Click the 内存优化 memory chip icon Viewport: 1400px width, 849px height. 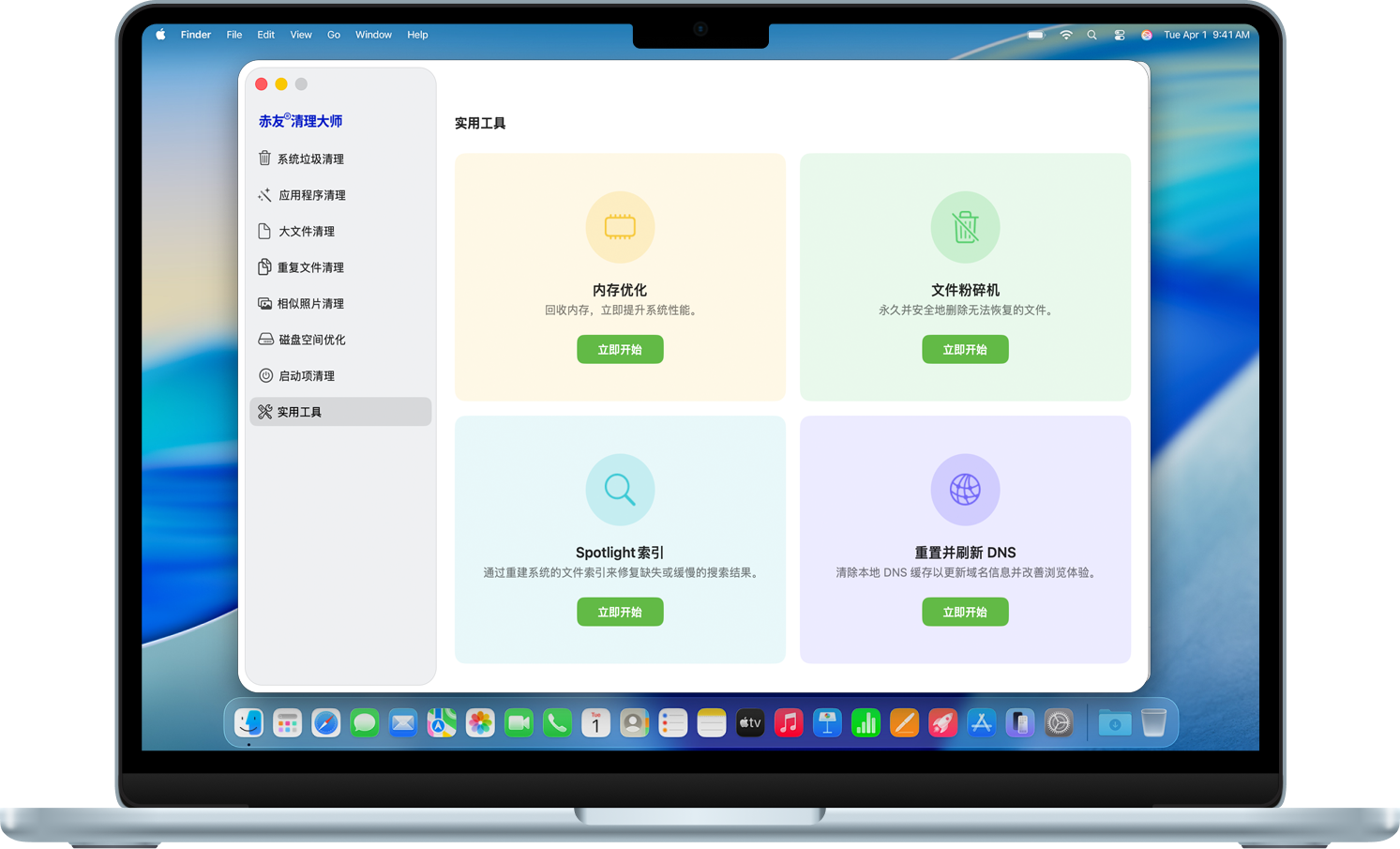(620, 227)
